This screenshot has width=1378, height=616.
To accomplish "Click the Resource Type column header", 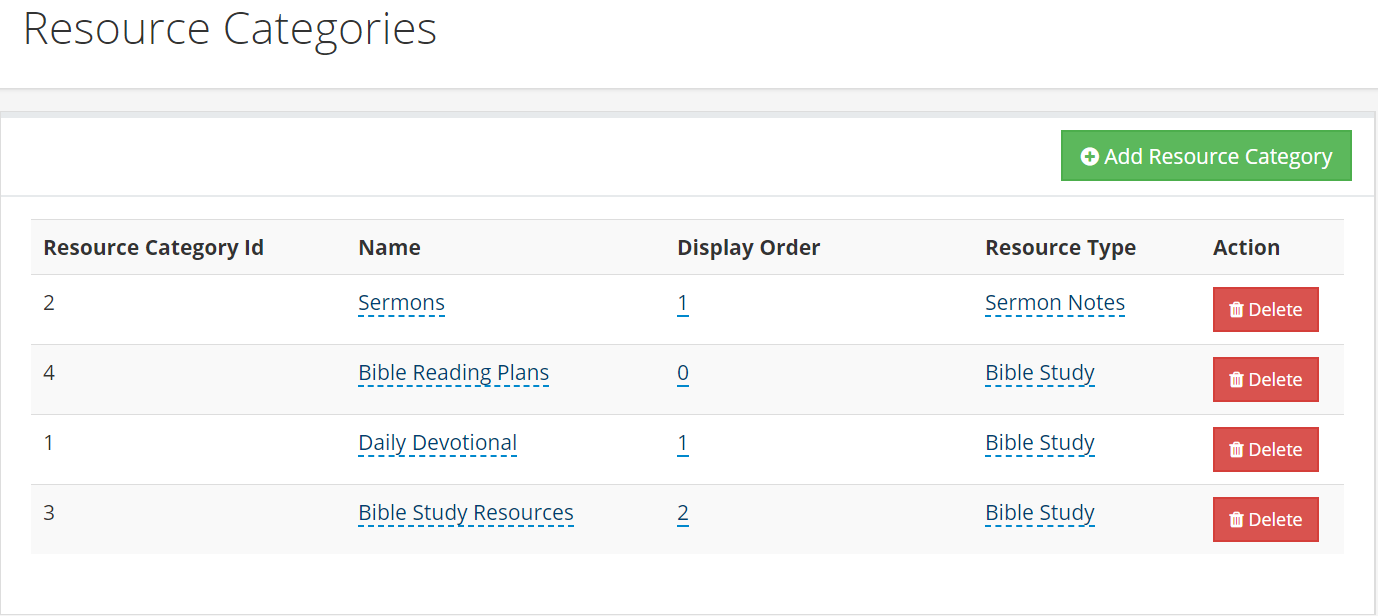I will [1061, 247].
